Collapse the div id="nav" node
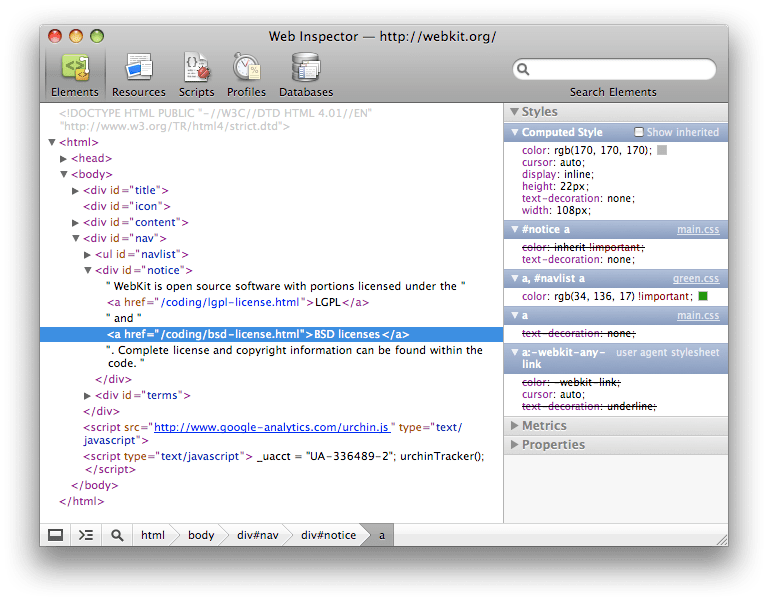 (76, 238)
